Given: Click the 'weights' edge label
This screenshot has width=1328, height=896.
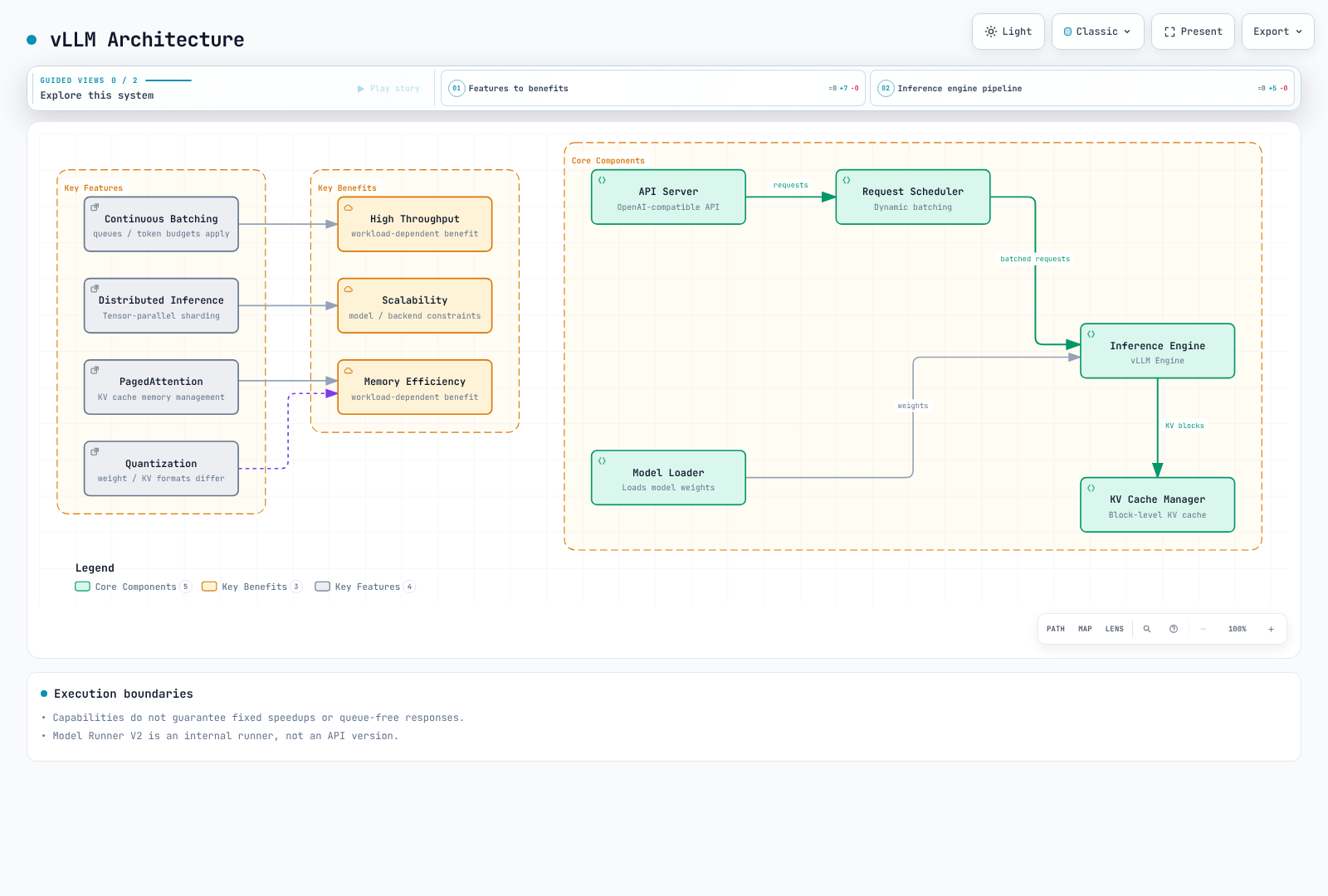Looking at the screenshot, I should 913,406.
